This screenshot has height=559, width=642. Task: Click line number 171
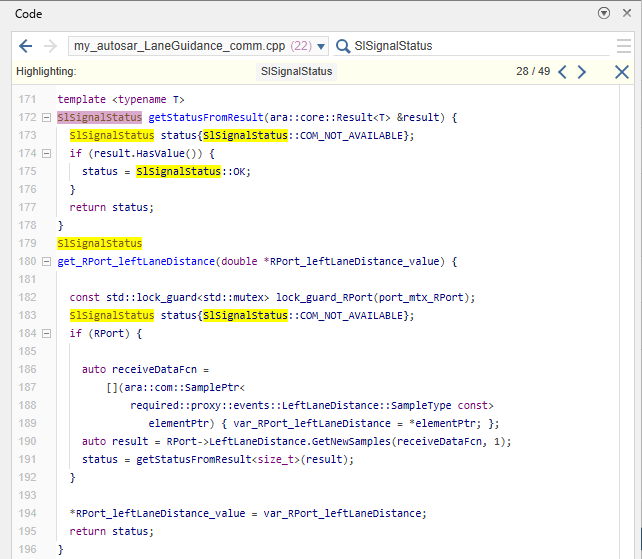click(x=27, y=100)
